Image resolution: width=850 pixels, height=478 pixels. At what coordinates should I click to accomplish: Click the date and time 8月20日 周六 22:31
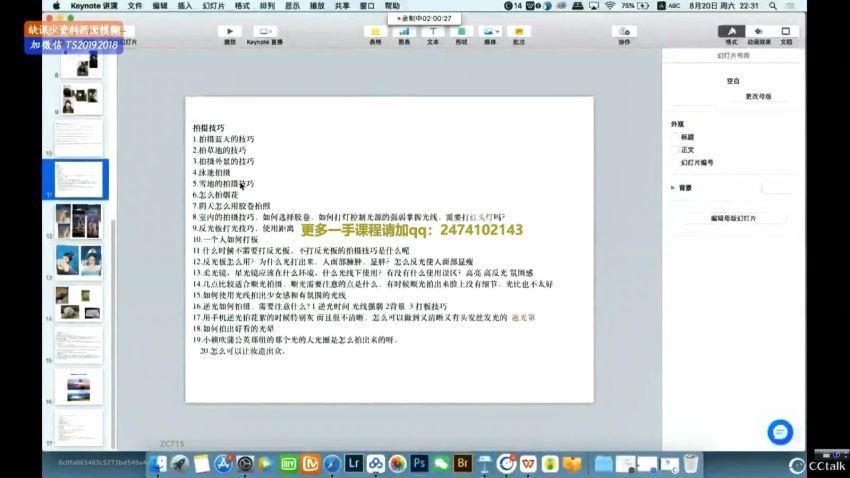pos(723,6)
